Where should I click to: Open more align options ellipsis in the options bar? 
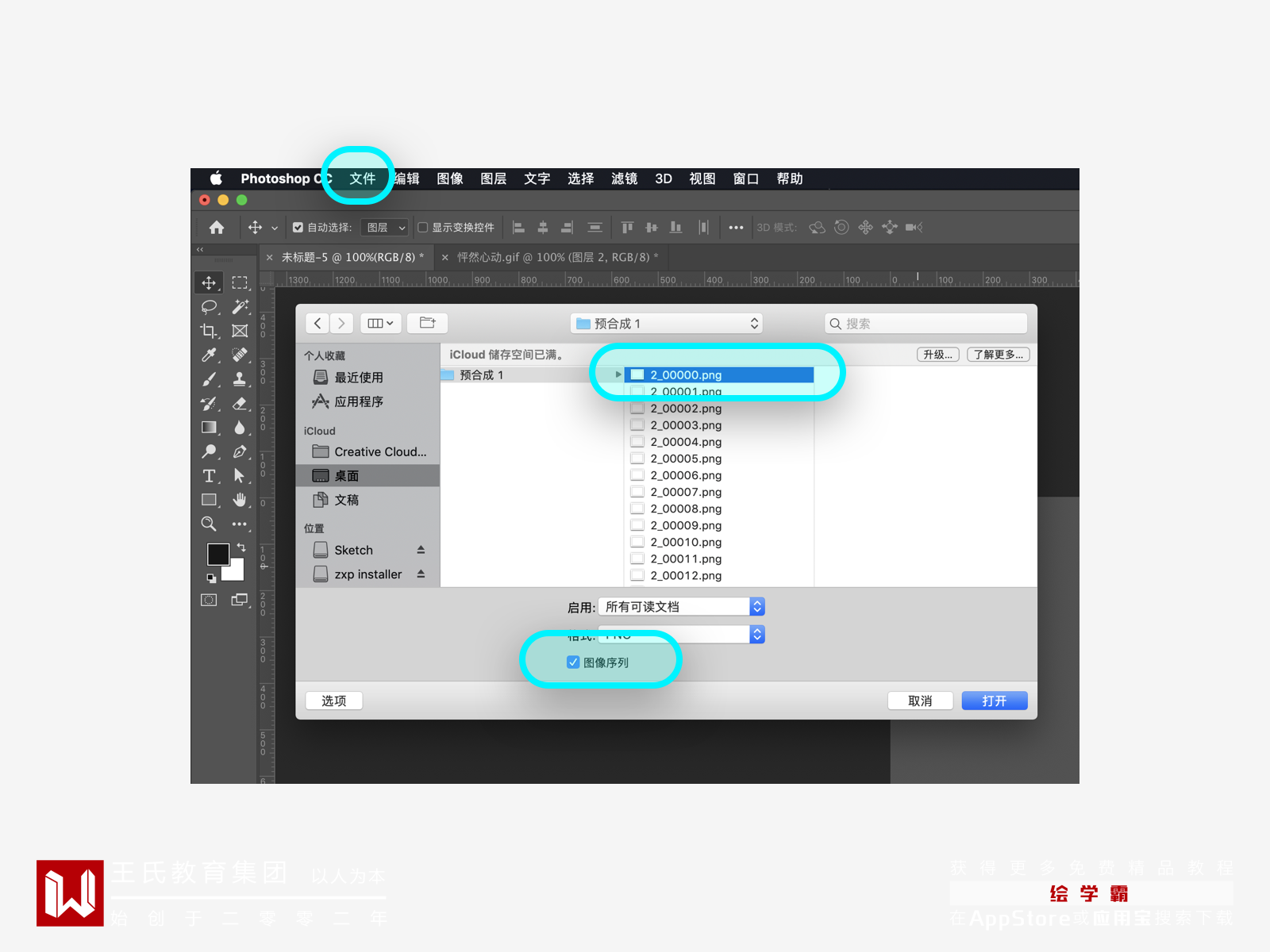pos(736,228)
